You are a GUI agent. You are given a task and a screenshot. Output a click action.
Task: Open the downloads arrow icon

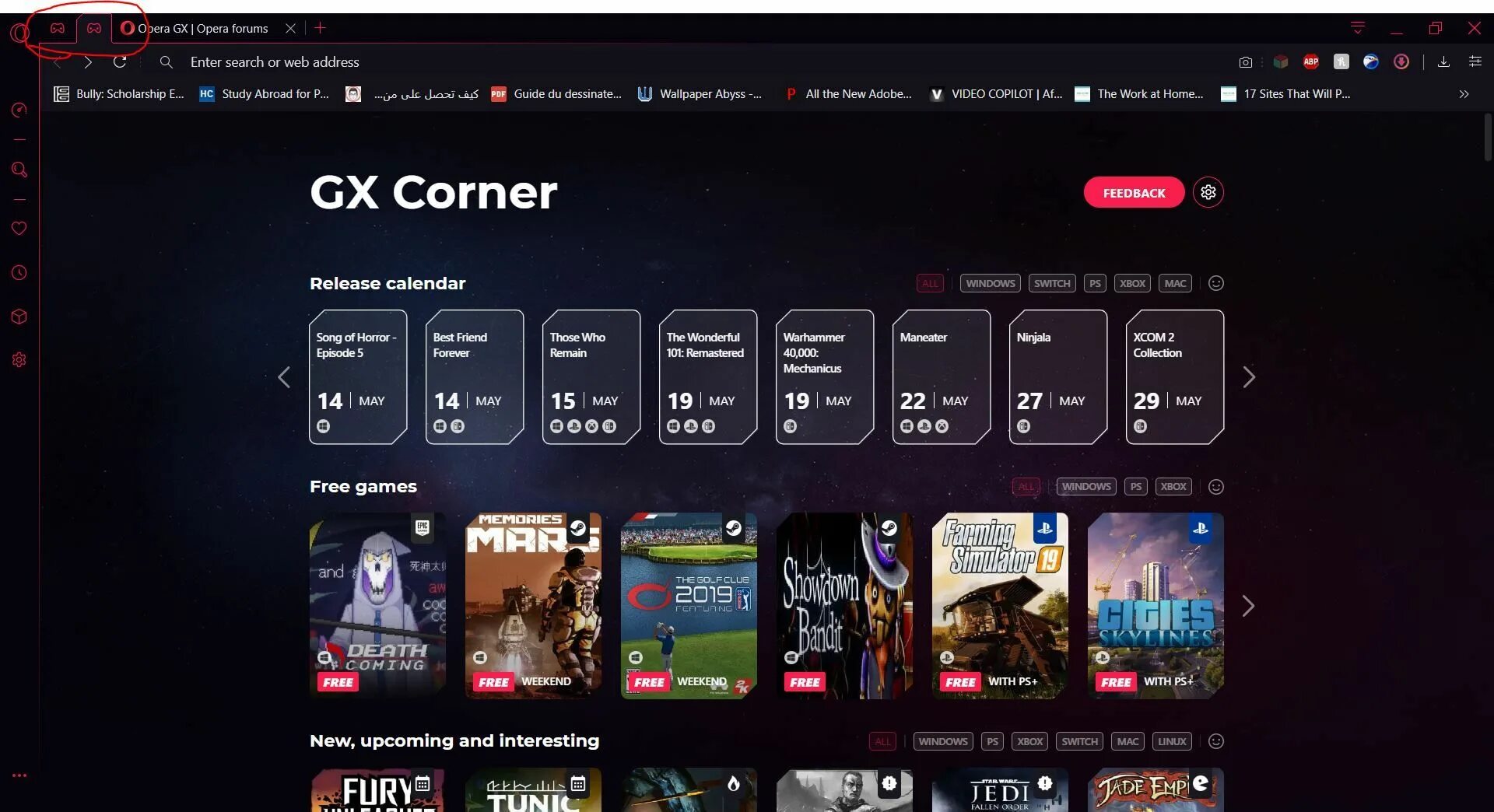[1443, 61]
